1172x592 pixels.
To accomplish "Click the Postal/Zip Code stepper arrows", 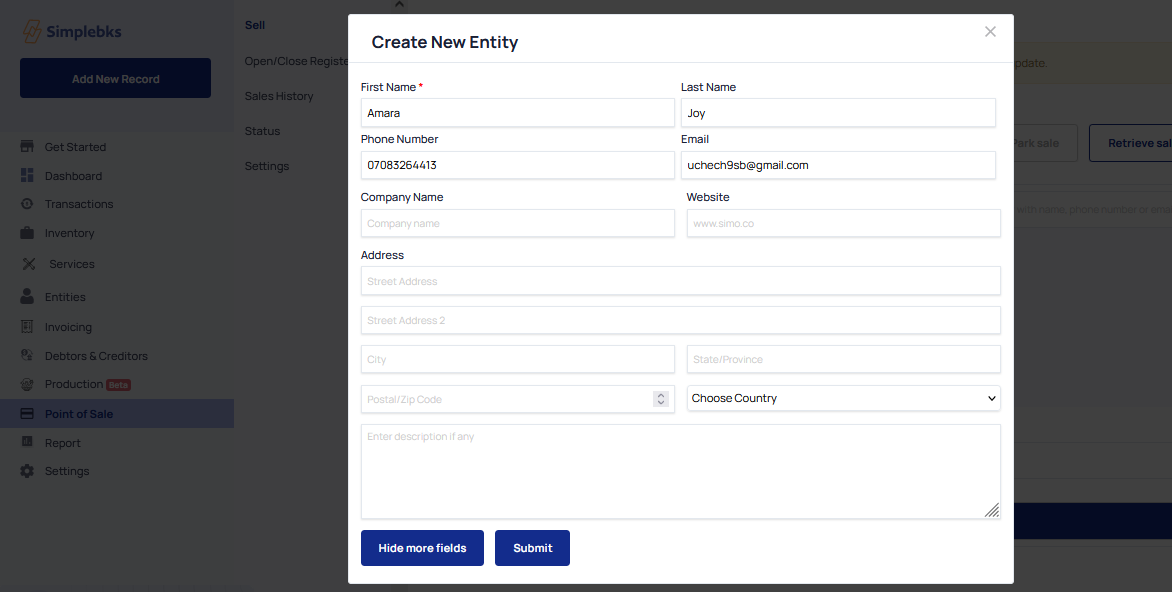I will click(x=660, y=399).
